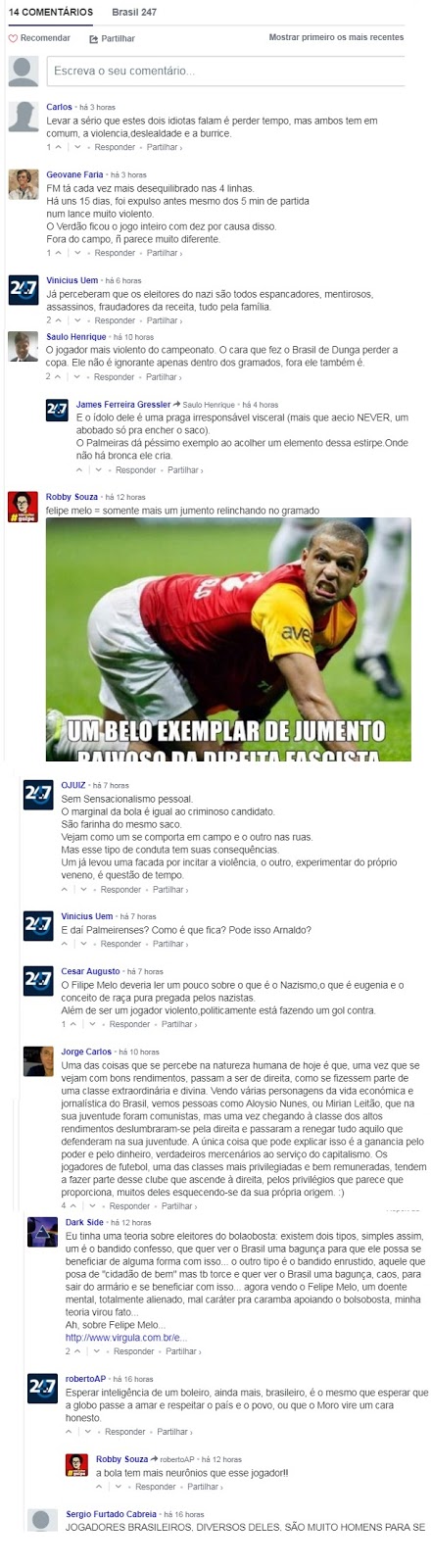Open the Felipe Melo meme image
431x1568 pixels.
click(228, 639)
